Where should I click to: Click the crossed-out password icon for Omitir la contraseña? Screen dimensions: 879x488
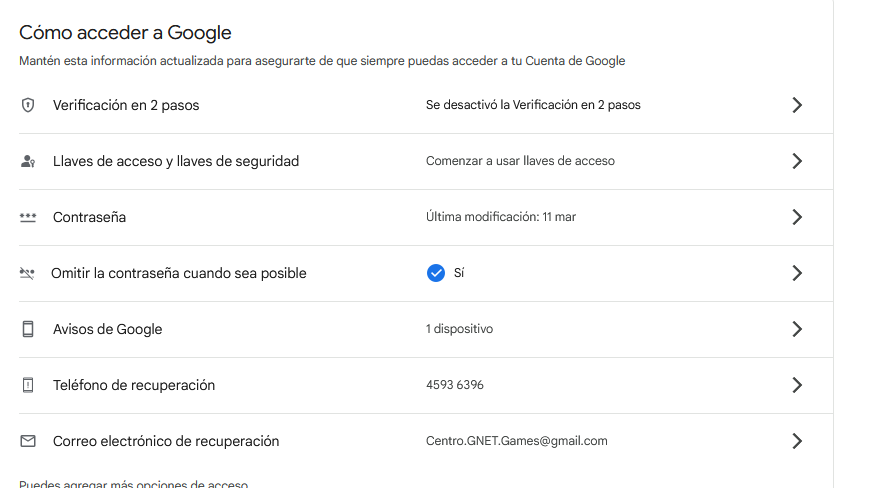pos(27,273)
